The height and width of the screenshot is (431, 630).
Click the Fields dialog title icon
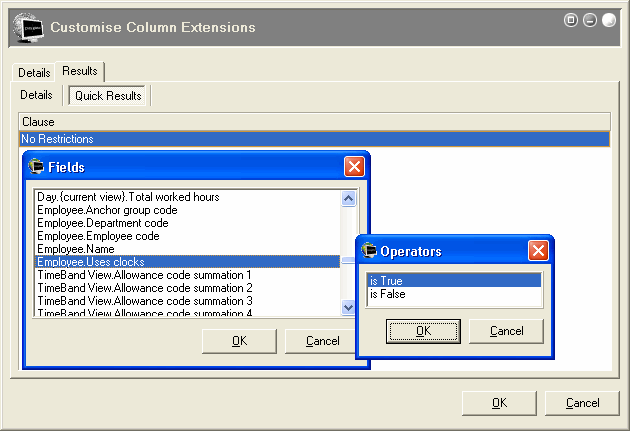click(x=37, y=167)
